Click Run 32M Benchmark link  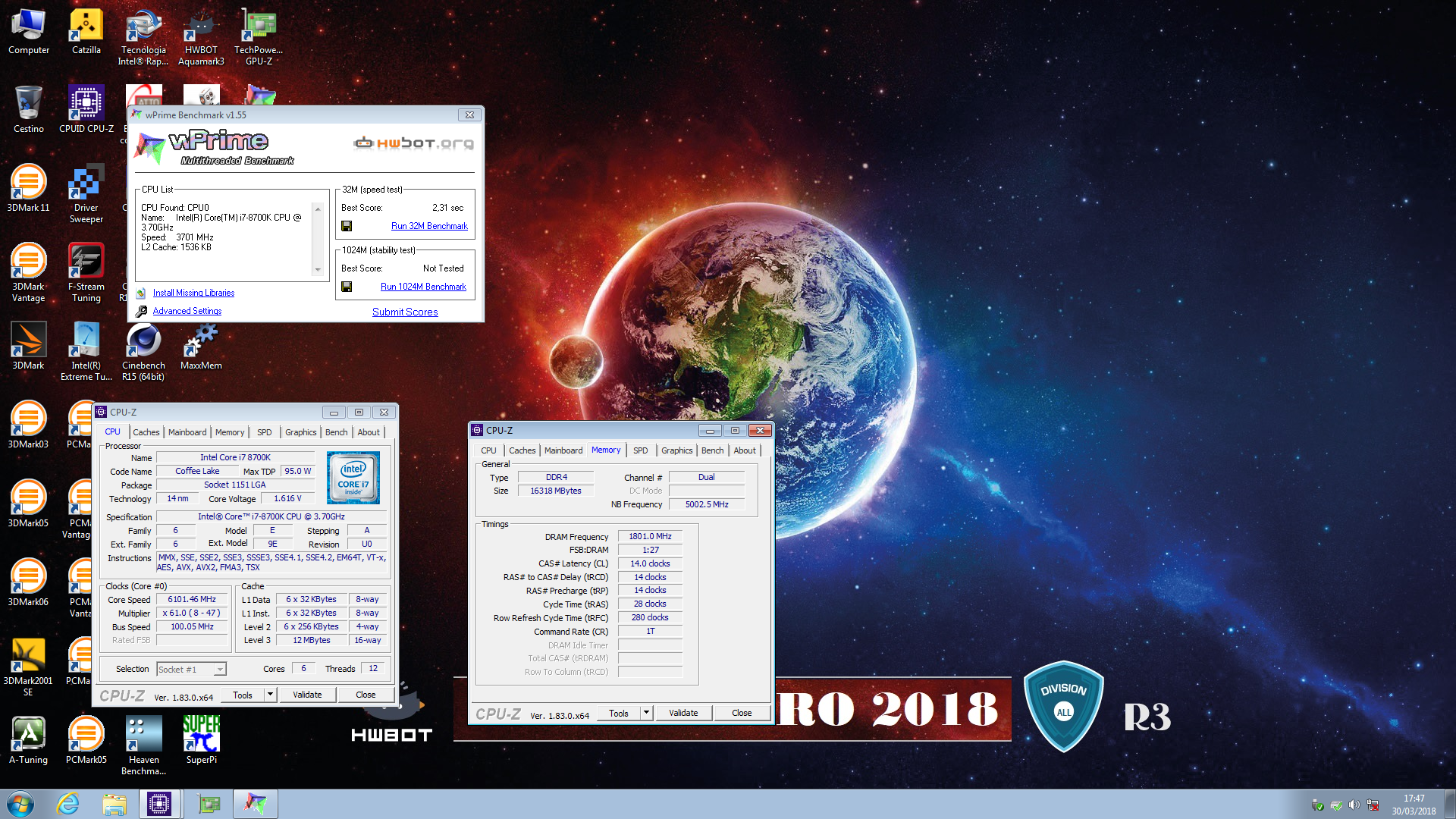click(x=429, y=226)
